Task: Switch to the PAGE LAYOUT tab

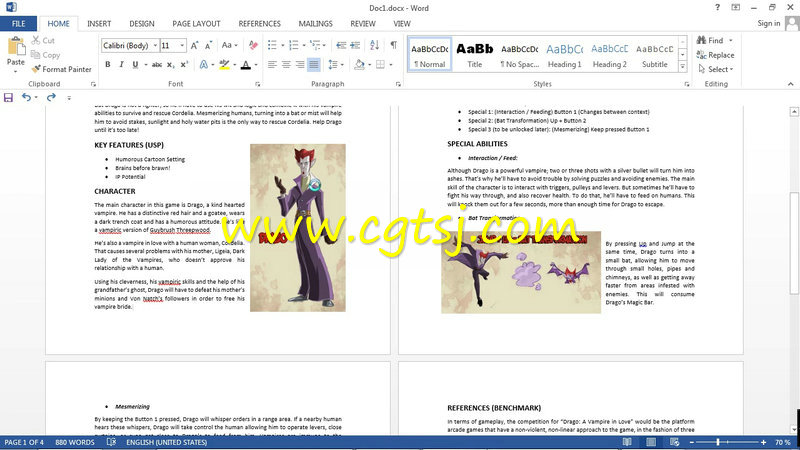Action: (x=196, y=23)
